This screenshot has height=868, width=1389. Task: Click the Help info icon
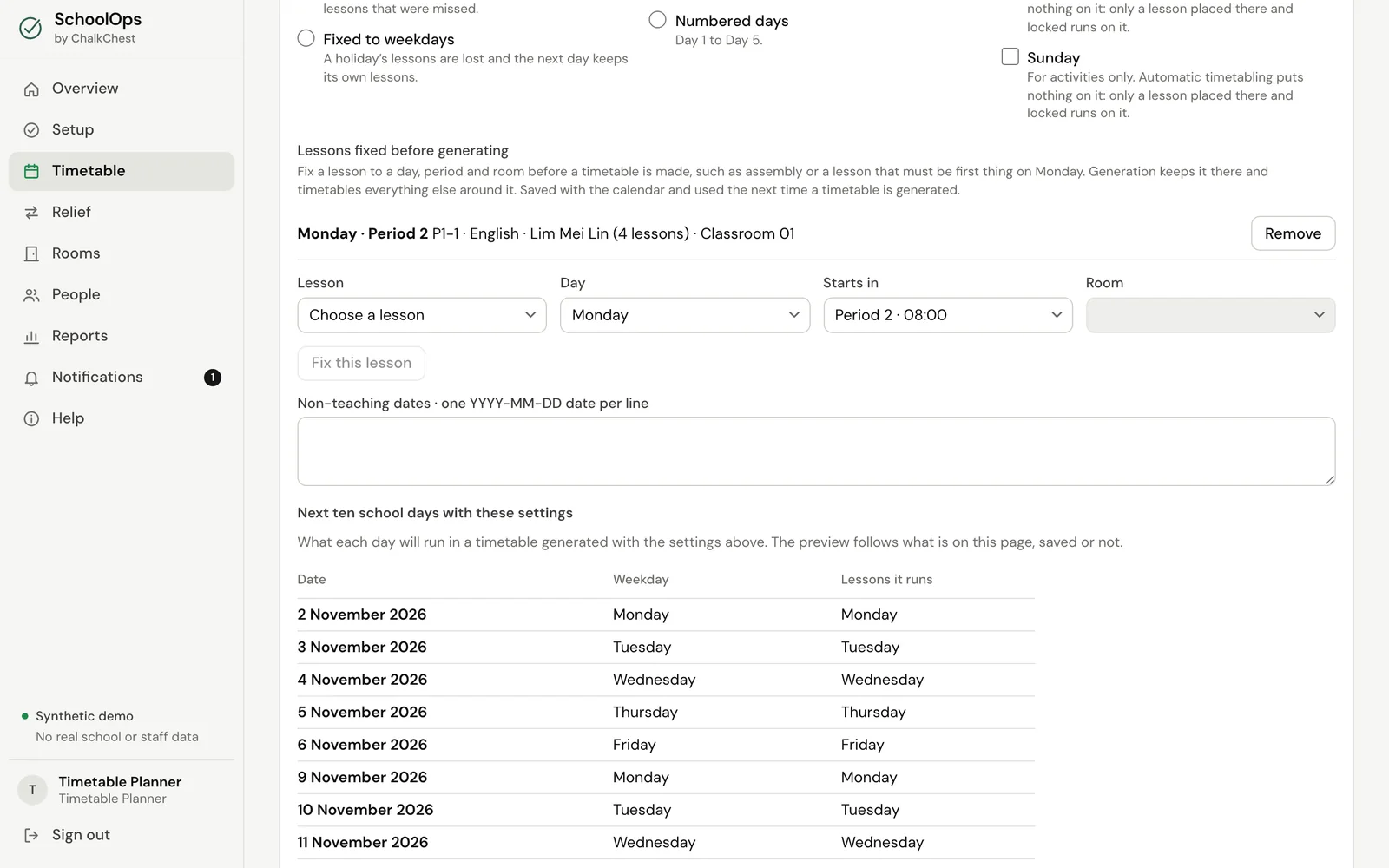31,419
